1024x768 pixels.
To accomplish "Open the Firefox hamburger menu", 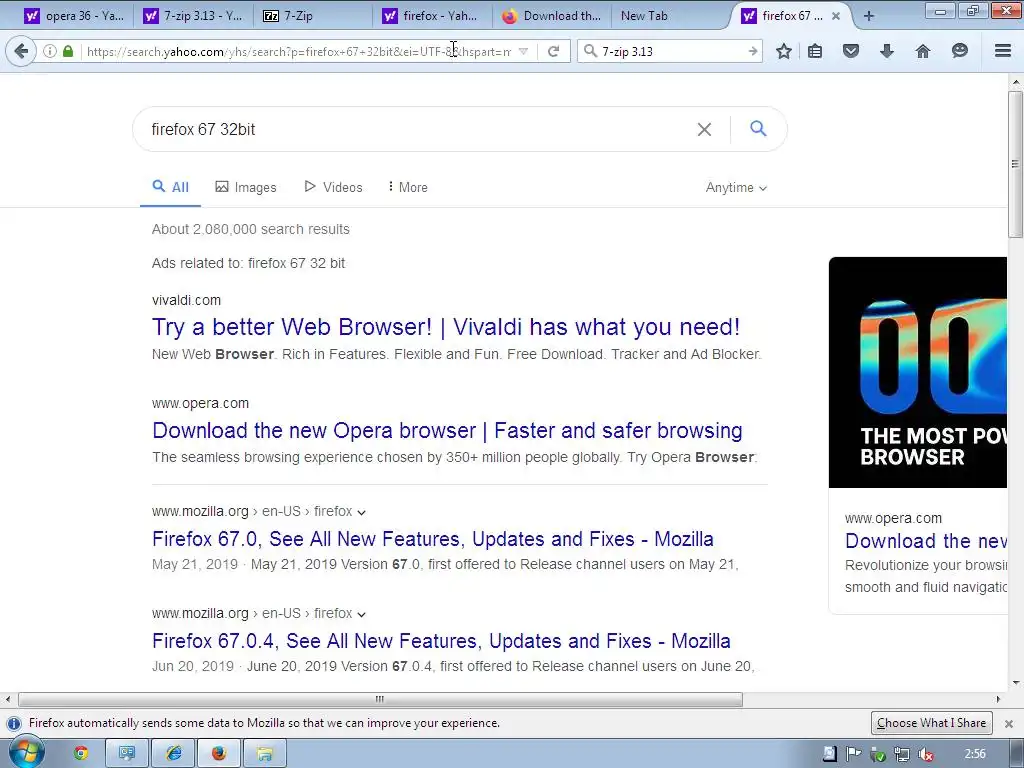I will point(1003,51).
